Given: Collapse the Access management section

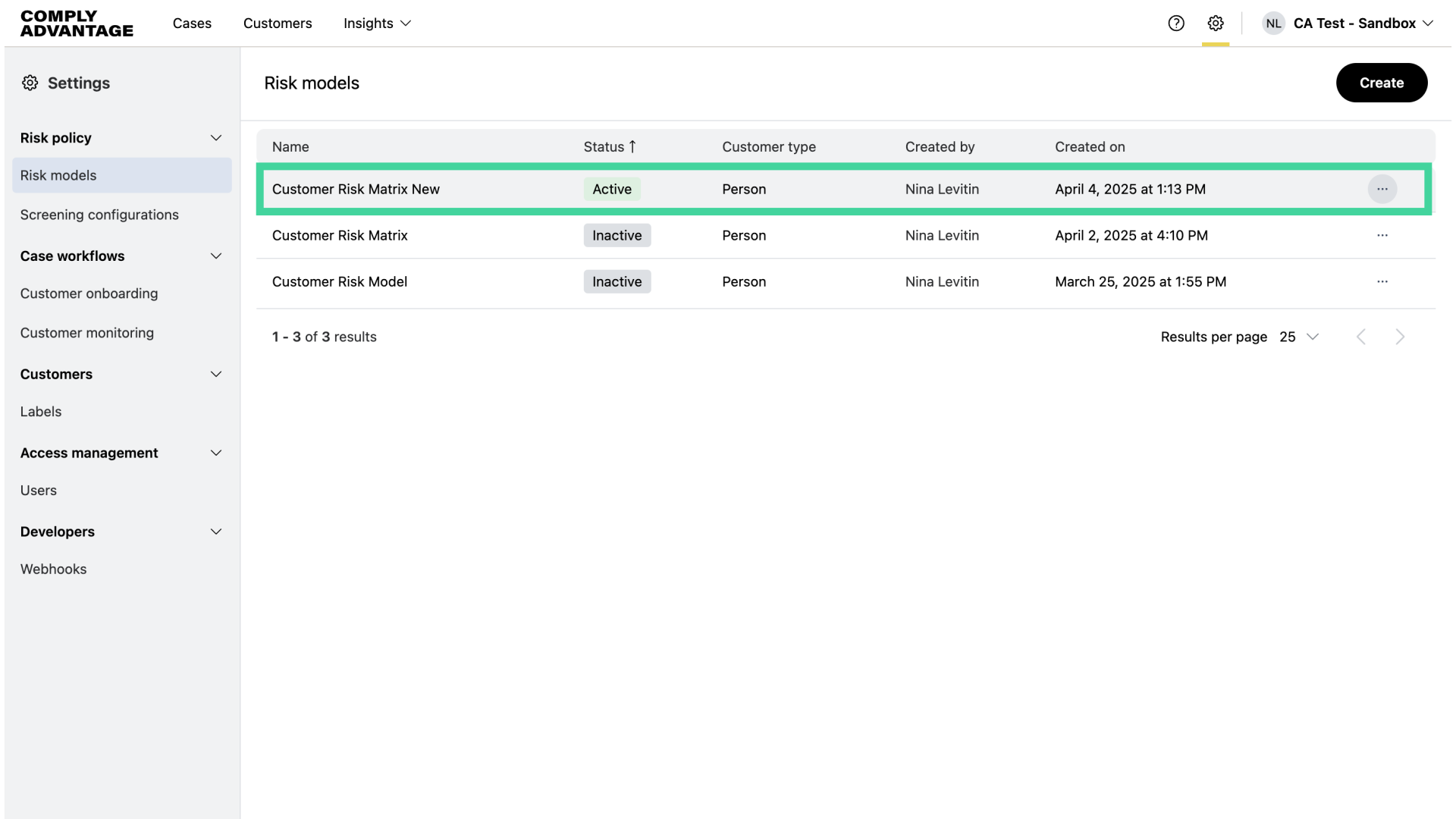Looking at the screenshot, I should pos(216,453).
